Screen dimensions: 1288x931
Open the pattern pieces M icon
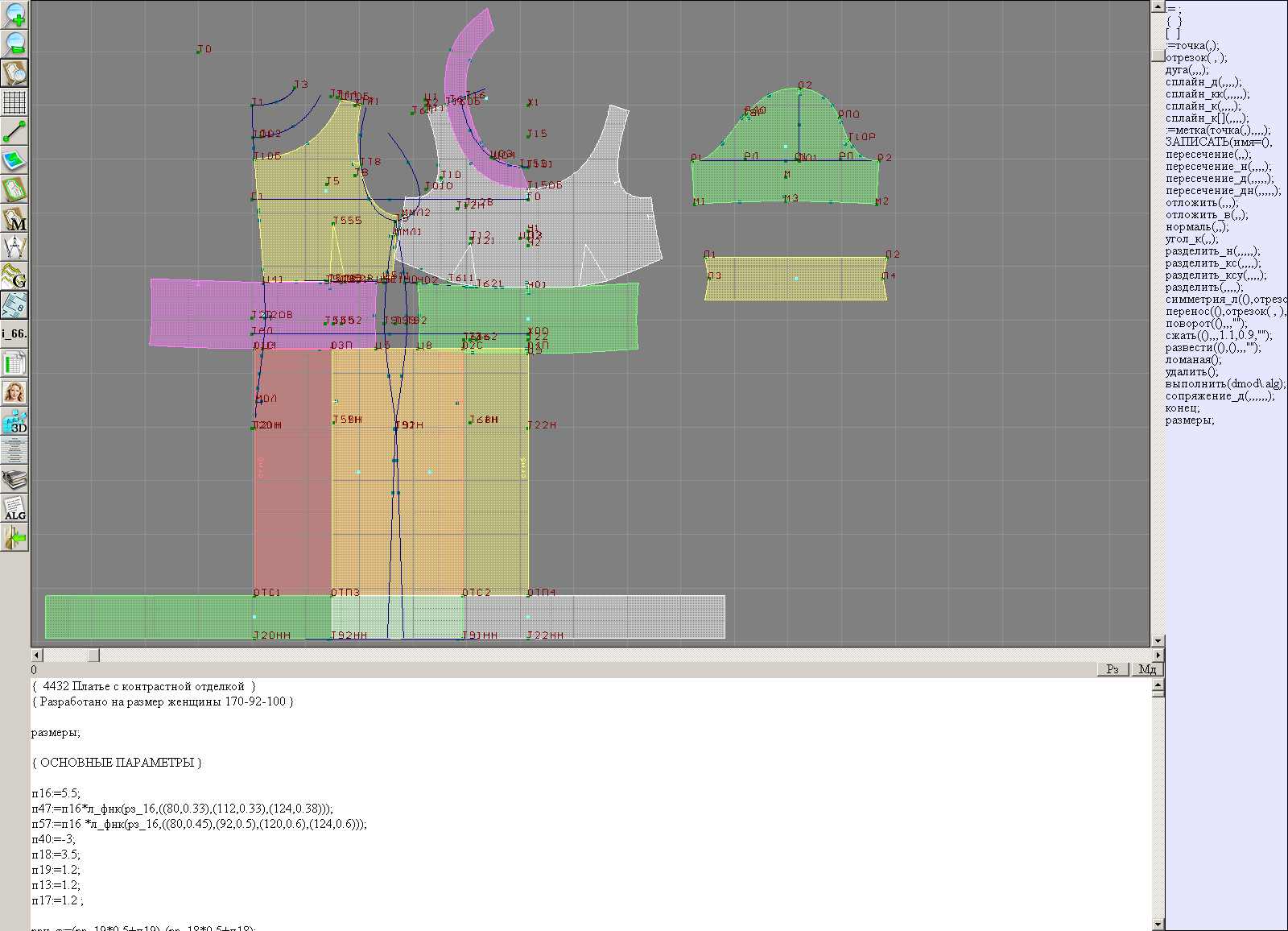point(14,219)
